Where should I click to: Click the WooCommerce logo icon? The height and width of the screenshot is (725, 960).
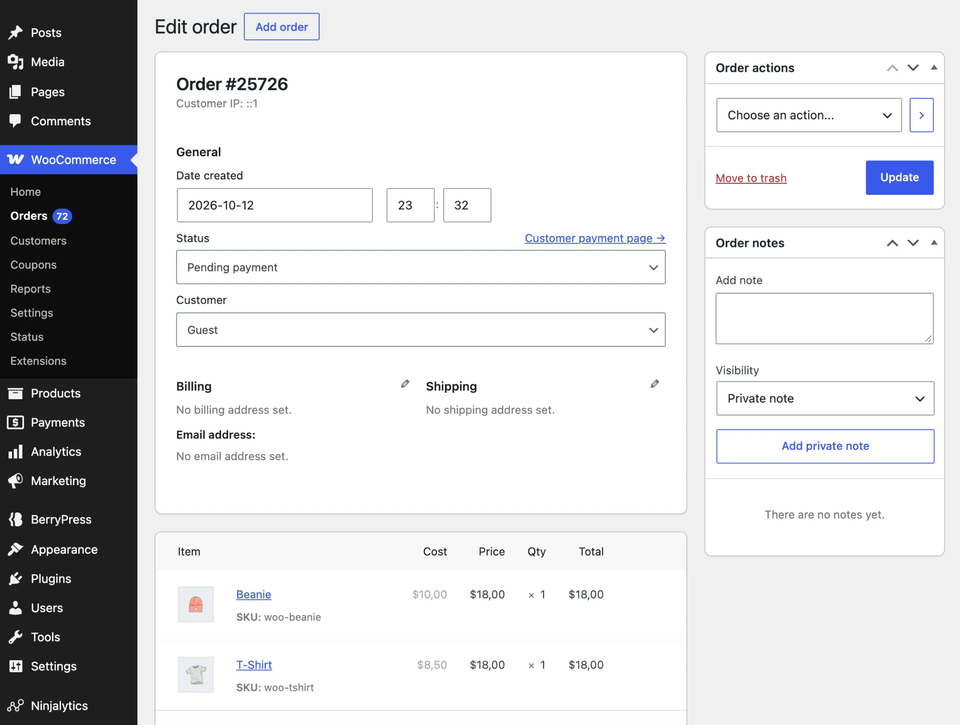point(15,160)
